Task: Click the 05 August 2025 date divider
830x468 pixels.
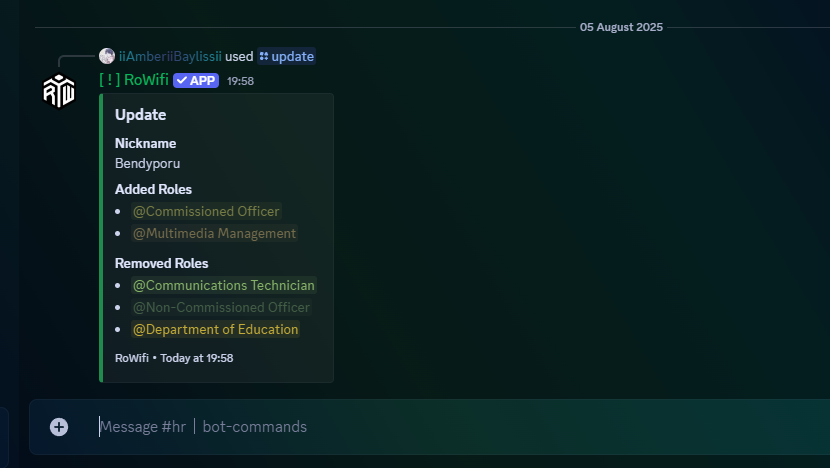Action: coord(621,27)
